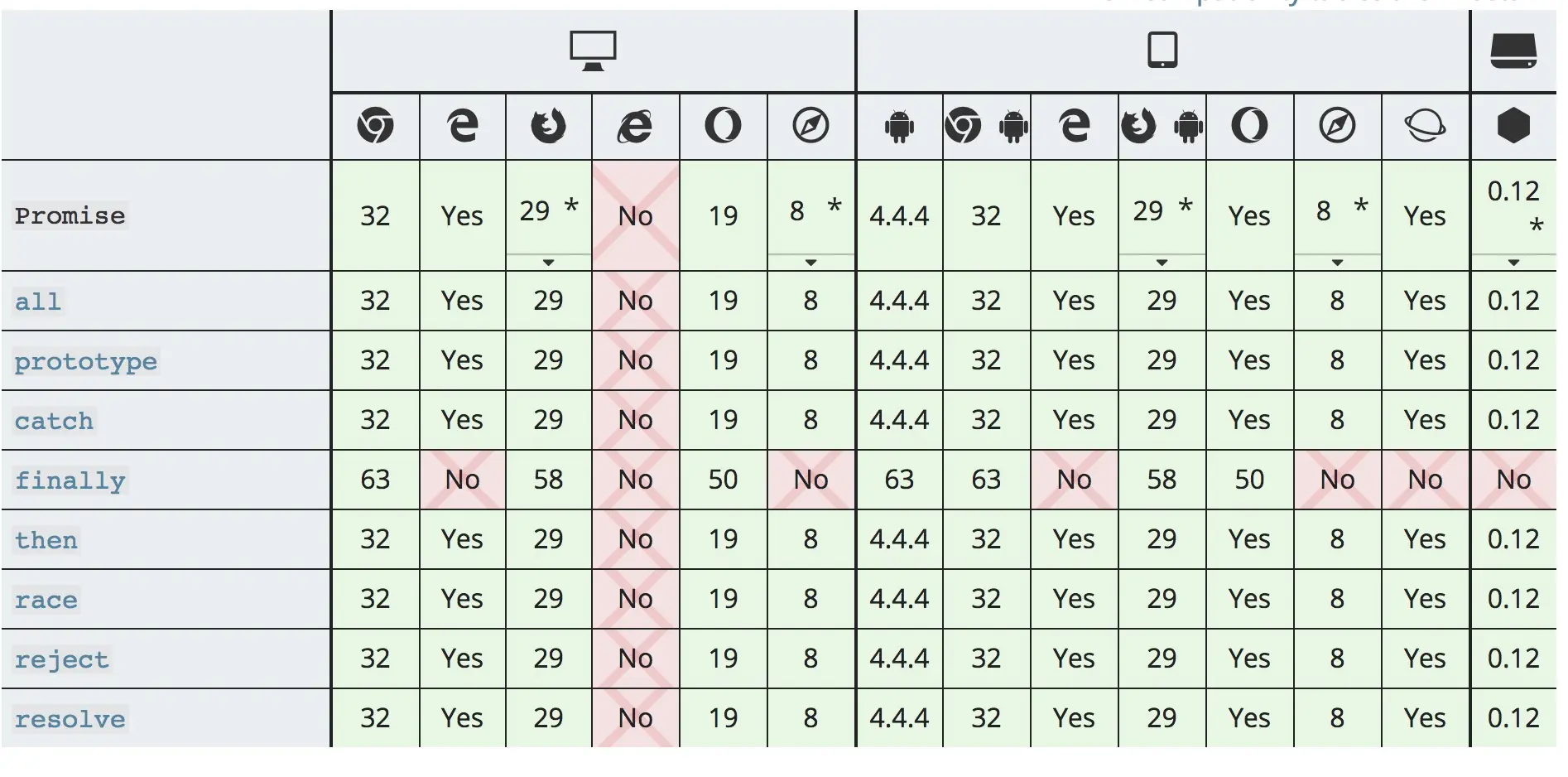Click the Node.js hexagon icon
This screenshot has width=1568, height=777.
[1513, 126]
